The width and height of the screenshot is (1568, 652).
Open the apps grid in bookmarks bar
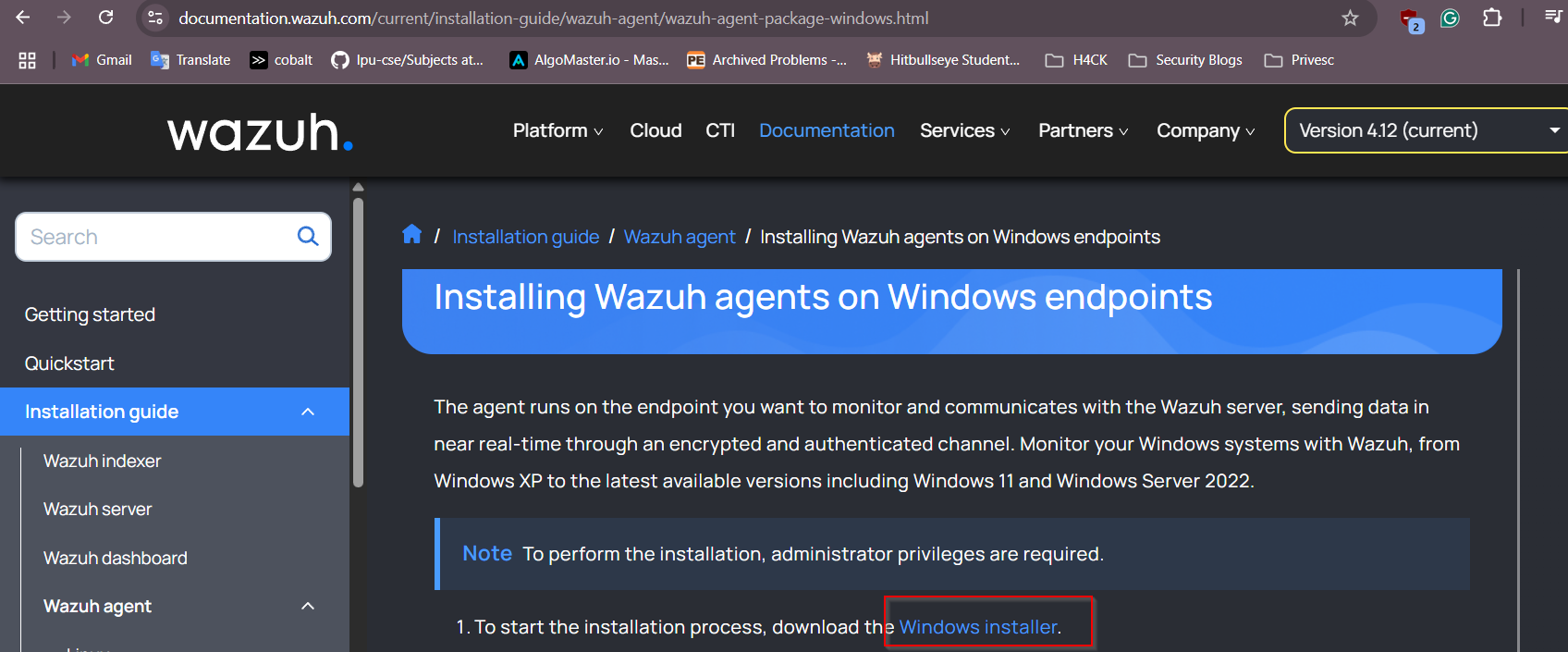27,60
